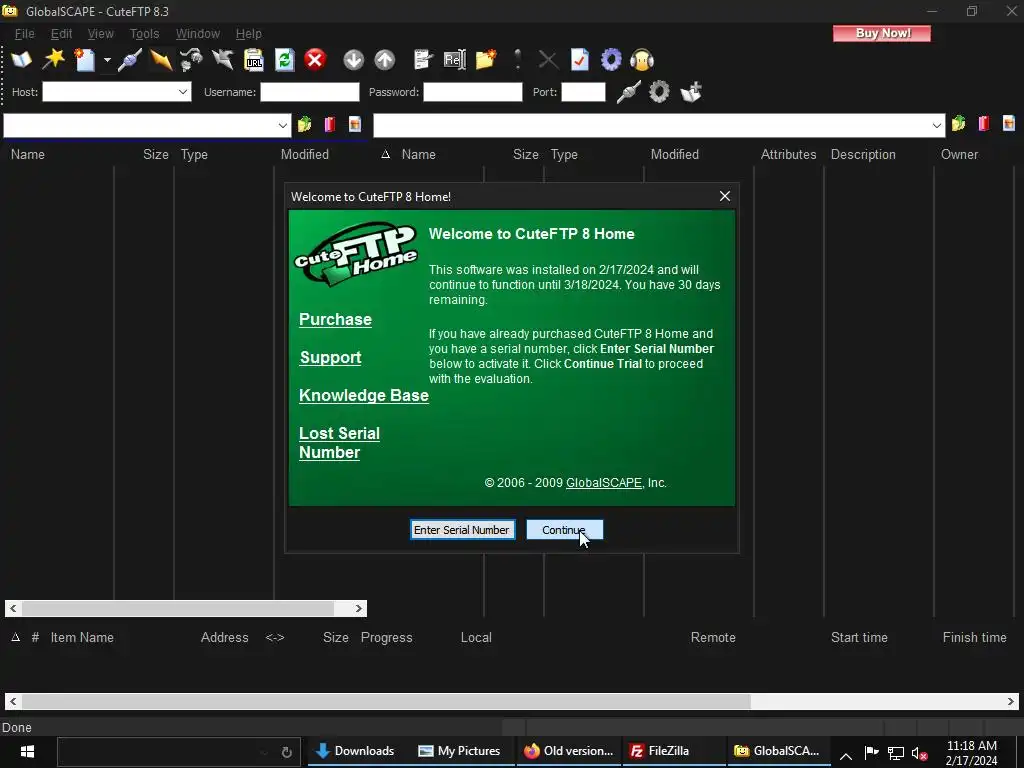Click the edit document toolbar icon
The width and height of the screenshot is (1024, 768).
[423, 60]
